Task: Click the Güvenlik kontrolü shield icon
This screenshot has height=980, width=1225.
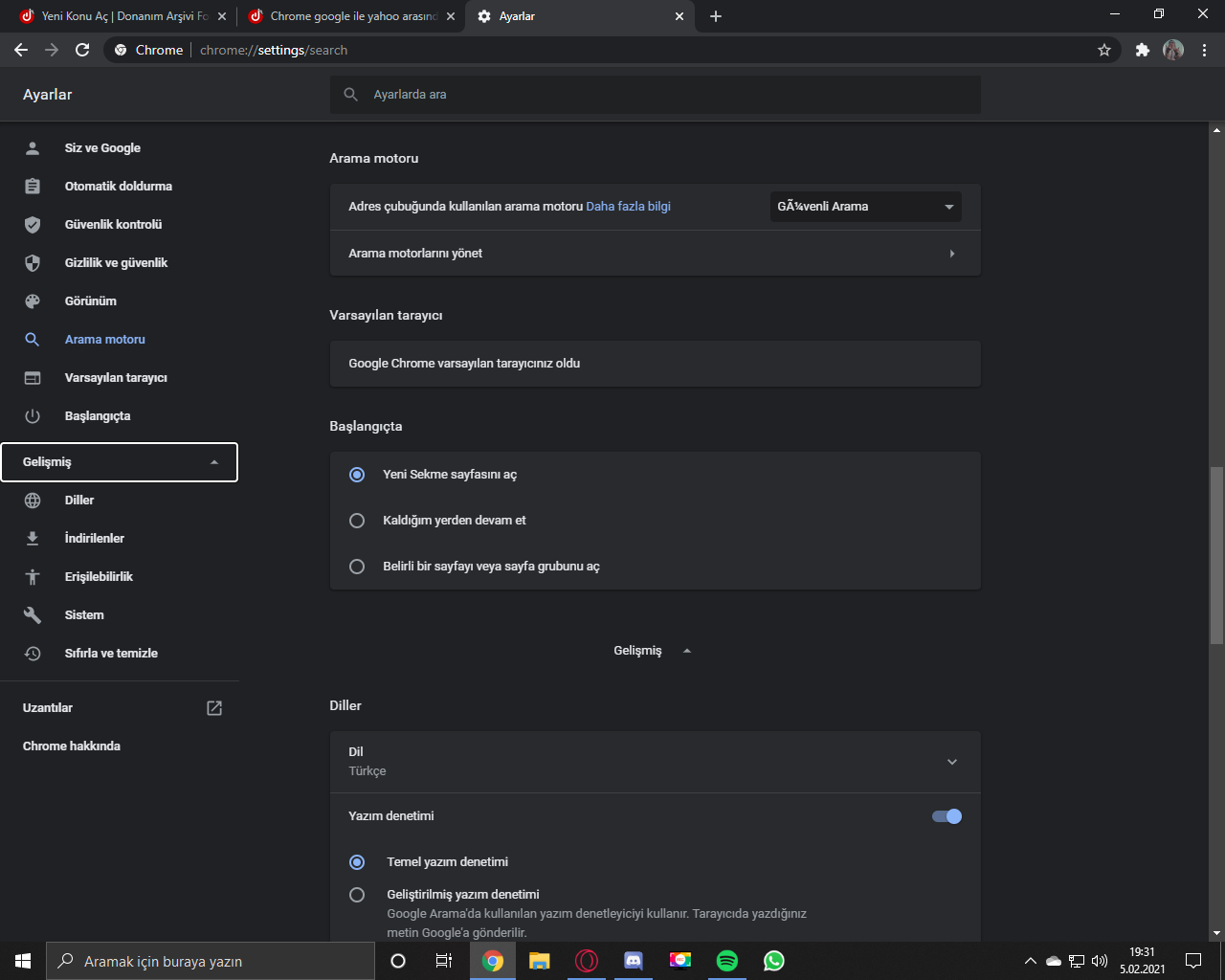Action: (x=33, y=225)
